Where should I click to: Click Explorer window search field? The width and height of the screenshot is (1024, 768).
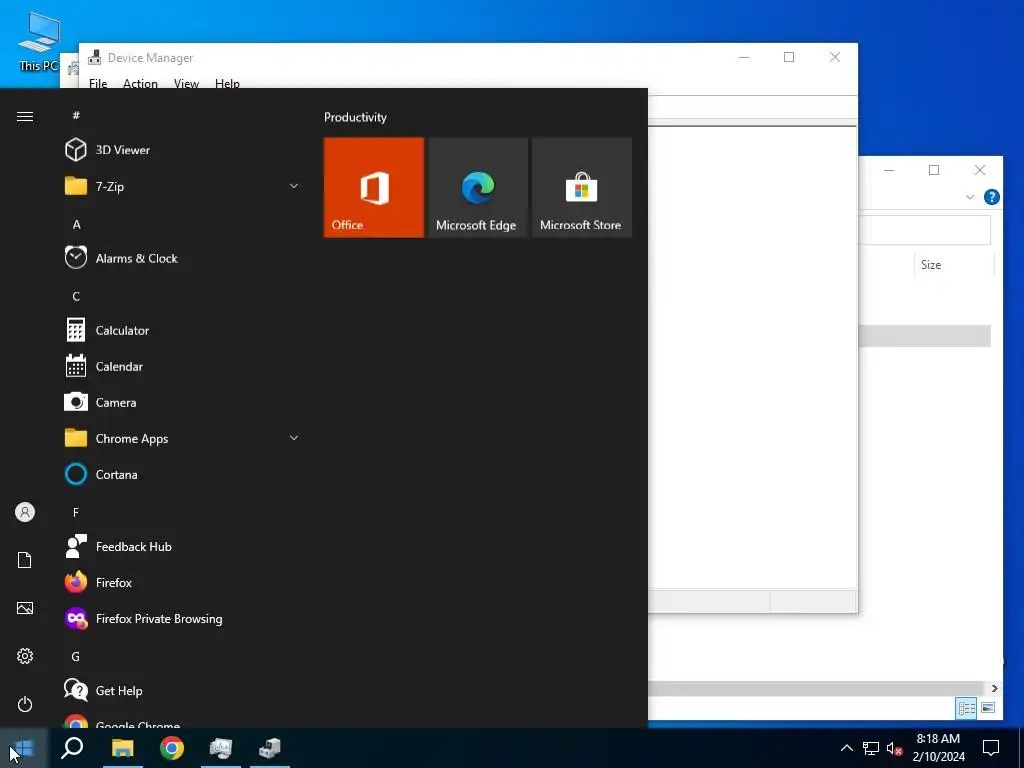(x=924, y=230)
